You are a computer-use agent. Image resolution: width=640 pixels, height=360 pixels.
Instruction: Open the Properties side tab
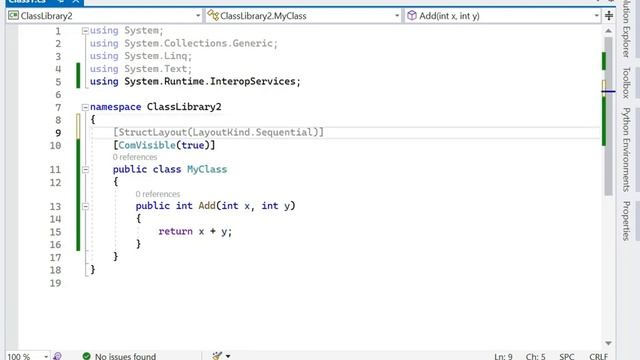627,221
